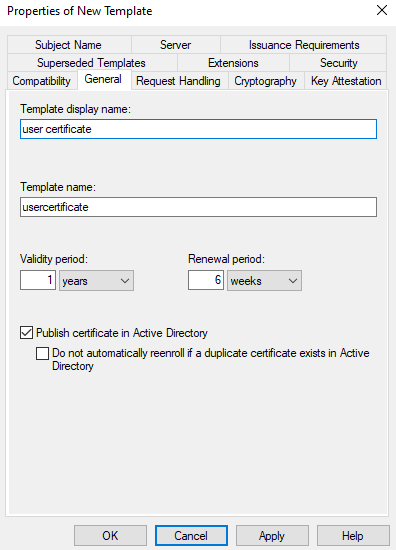
Task: Open the Renewal period units dropdown
Action: pyautogui.click(x=264, y=280)
